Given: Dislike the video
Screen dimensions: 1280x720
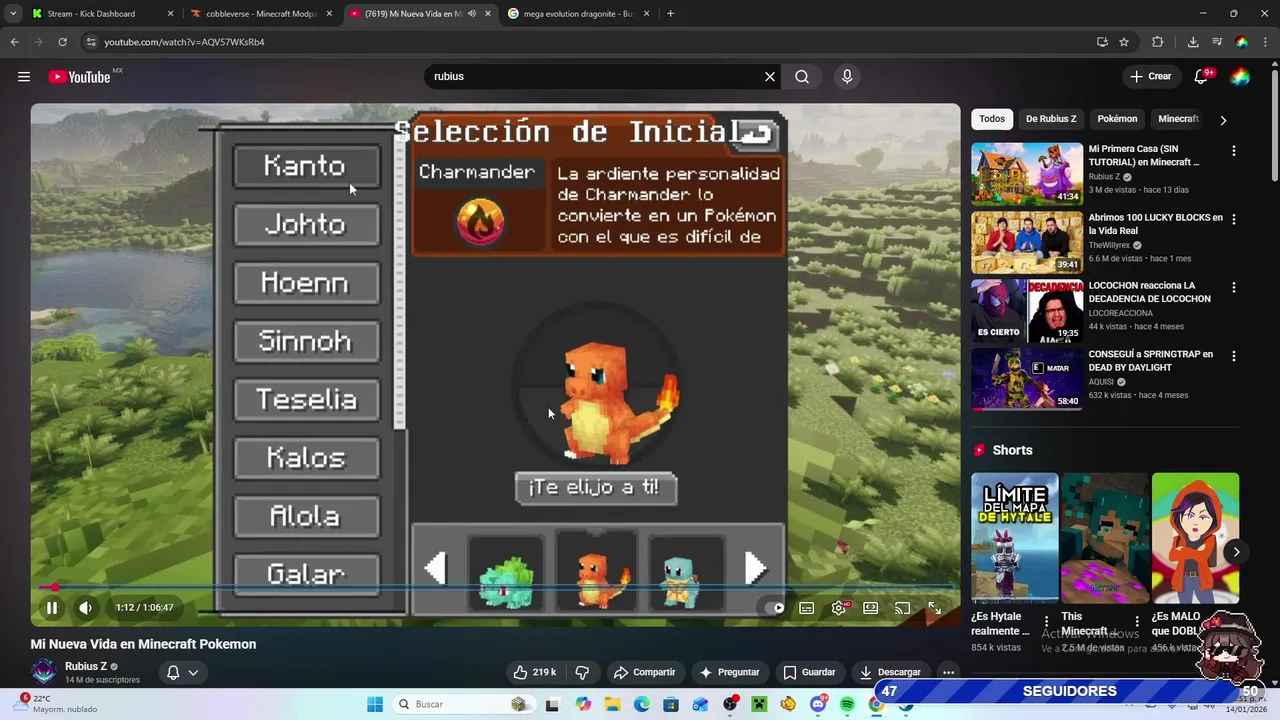Looking at the screenshot, I should pyautogui.click(x=582, y=672).
